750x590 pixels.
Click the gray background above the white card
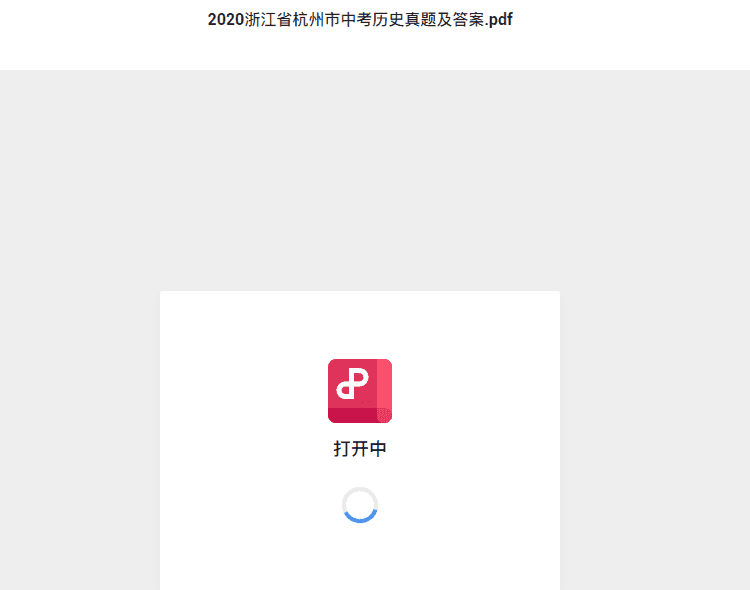[x=360, y=180]
